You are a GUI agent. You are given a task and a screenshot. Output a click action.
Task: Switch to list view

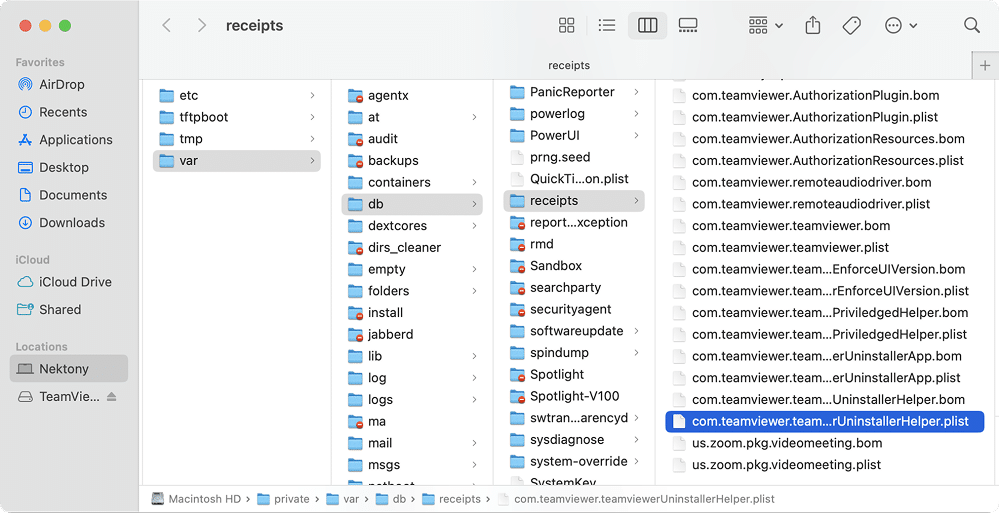pyautogui.click(x=607, y=25)
